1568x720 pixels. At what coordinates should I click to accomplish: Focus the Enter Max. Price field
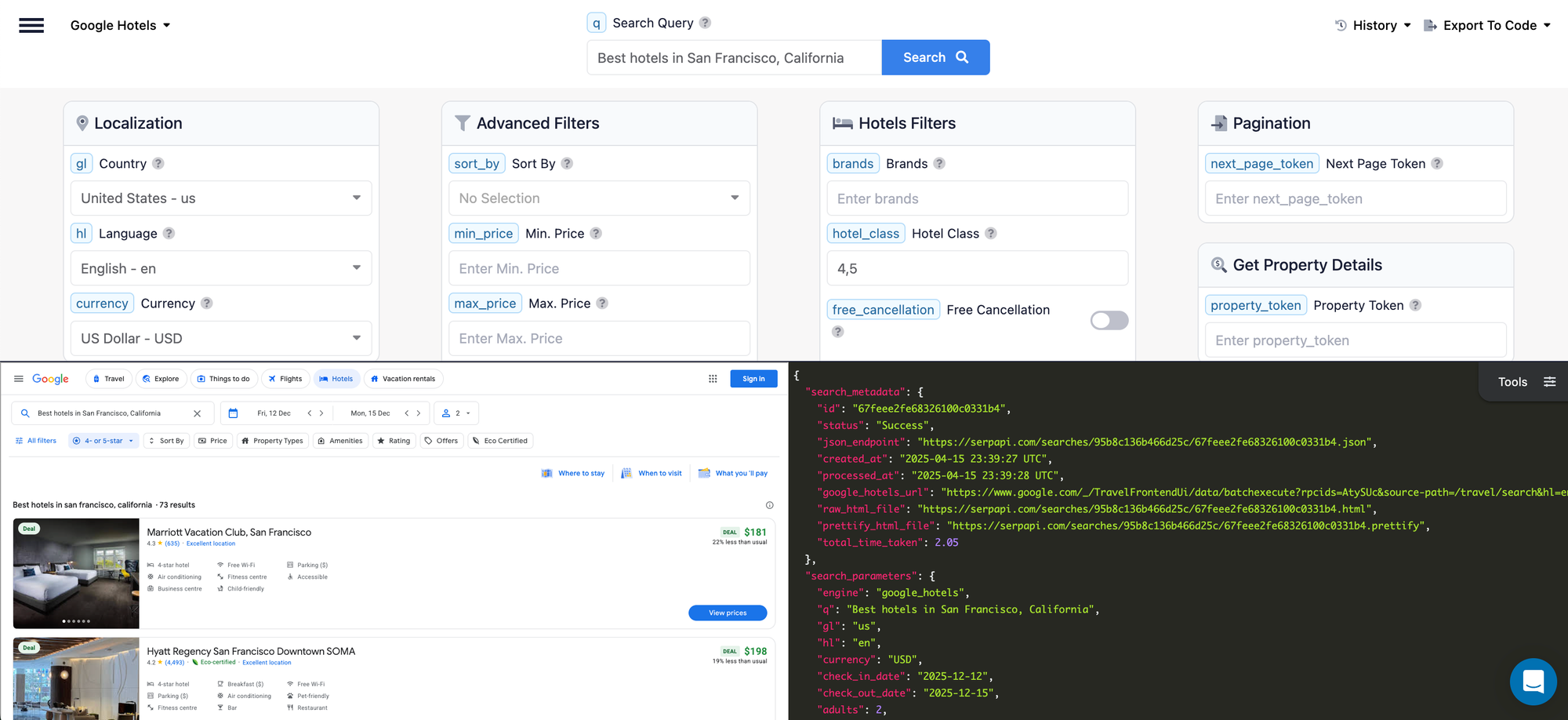(599, 338)
